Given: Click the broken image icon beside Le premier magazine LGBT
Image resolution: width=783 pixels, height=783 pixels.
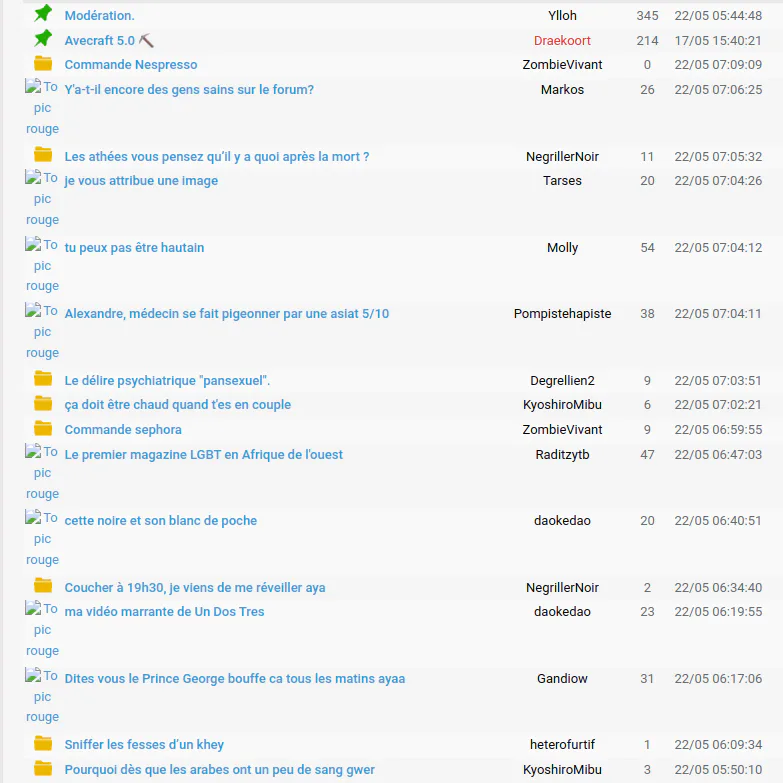Looking at the screenshot, I should [33, 451].
